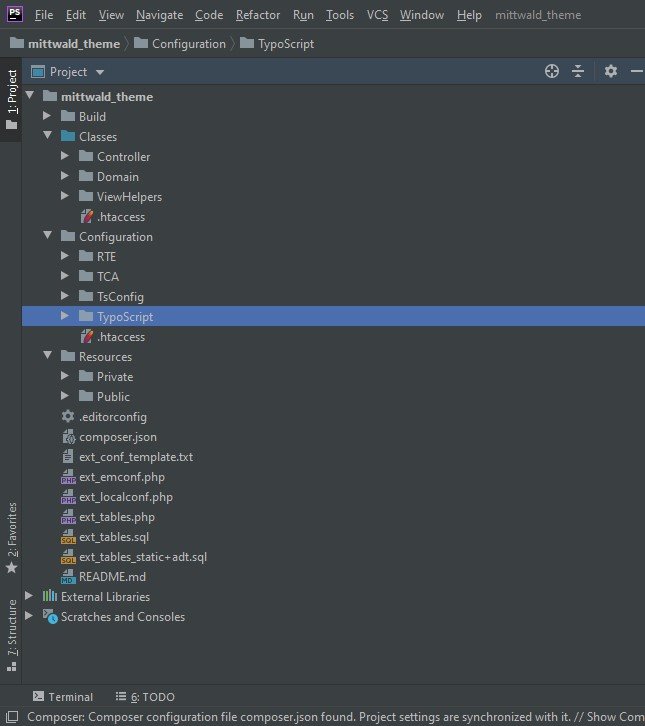This screenshot has height=726, width=645.
Task: Open the Refactor menu
Action: (x=258, y=15)
